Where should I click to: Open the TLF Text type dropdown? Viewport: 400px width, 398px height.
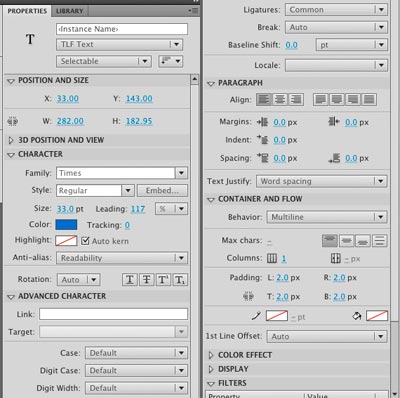pyautogui.click(x=120, y=44)
